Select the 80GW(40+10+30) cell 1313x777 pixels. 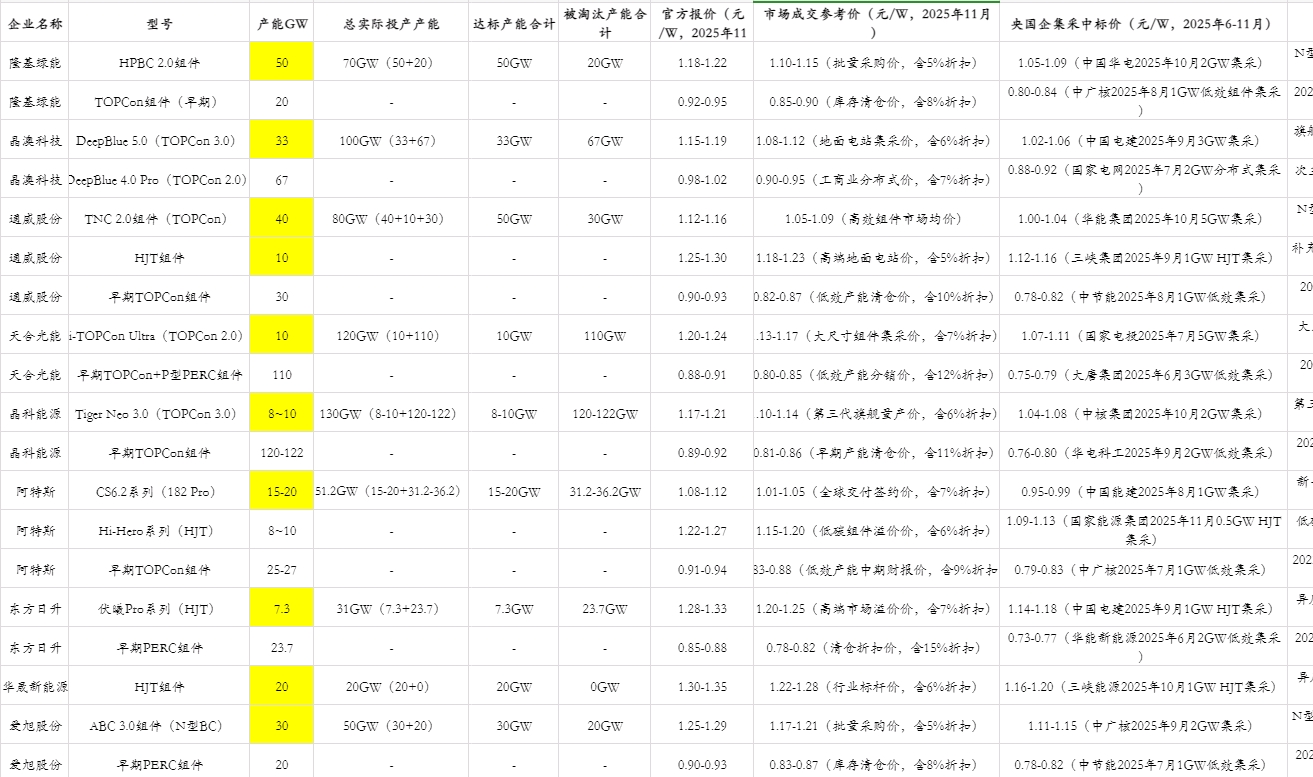[391, 218]
